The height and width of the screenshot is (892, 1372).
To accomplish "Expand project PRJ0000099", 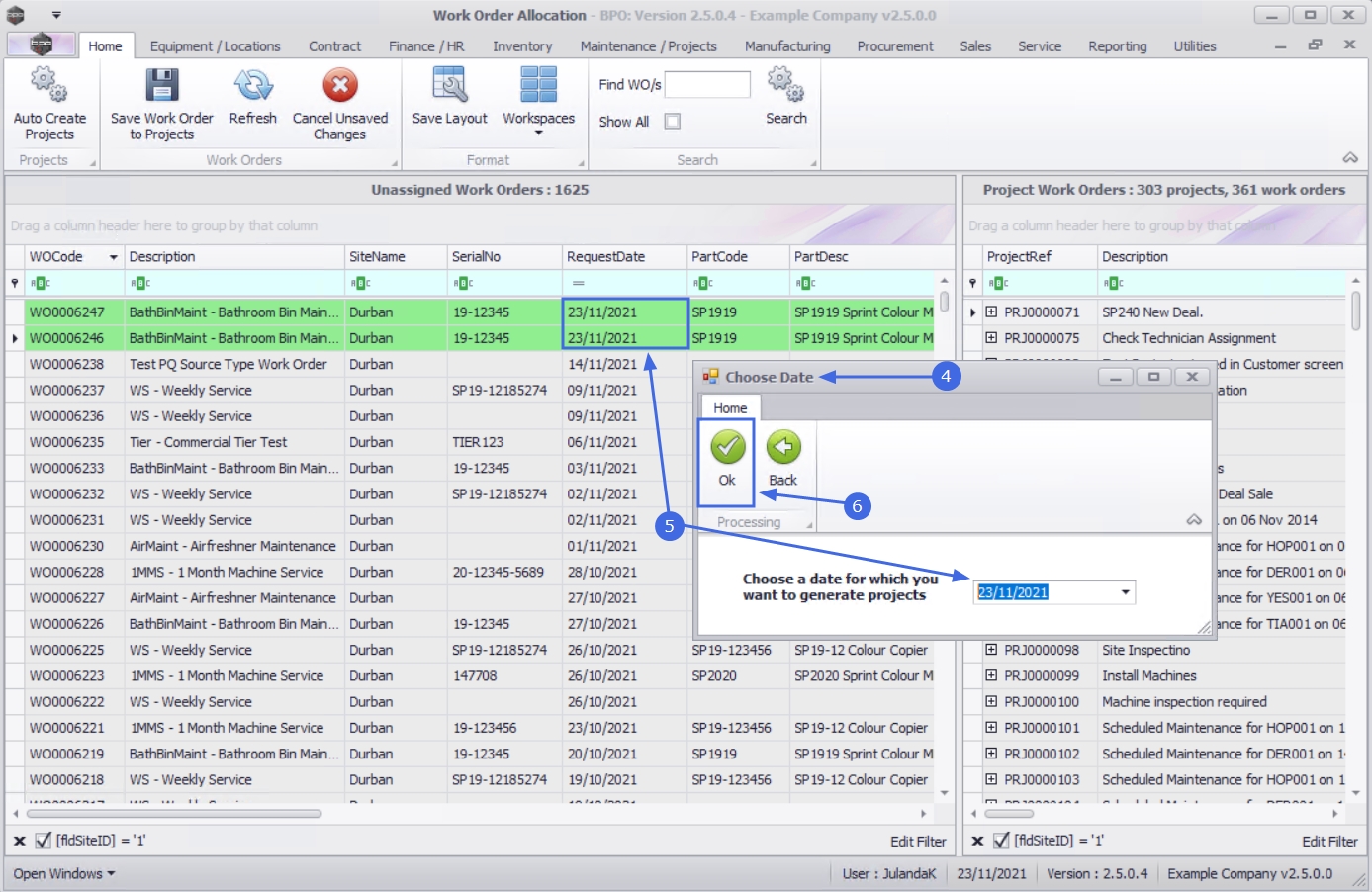I will 991,675.
